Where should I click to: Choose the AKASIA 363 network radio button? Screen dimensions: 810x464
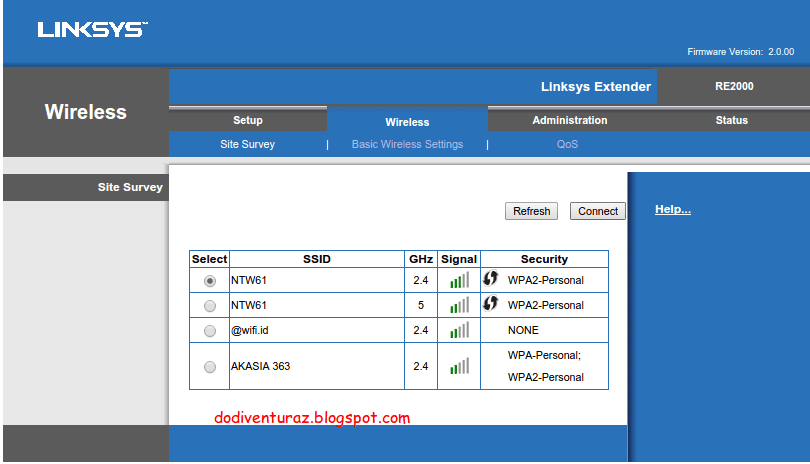210,367
